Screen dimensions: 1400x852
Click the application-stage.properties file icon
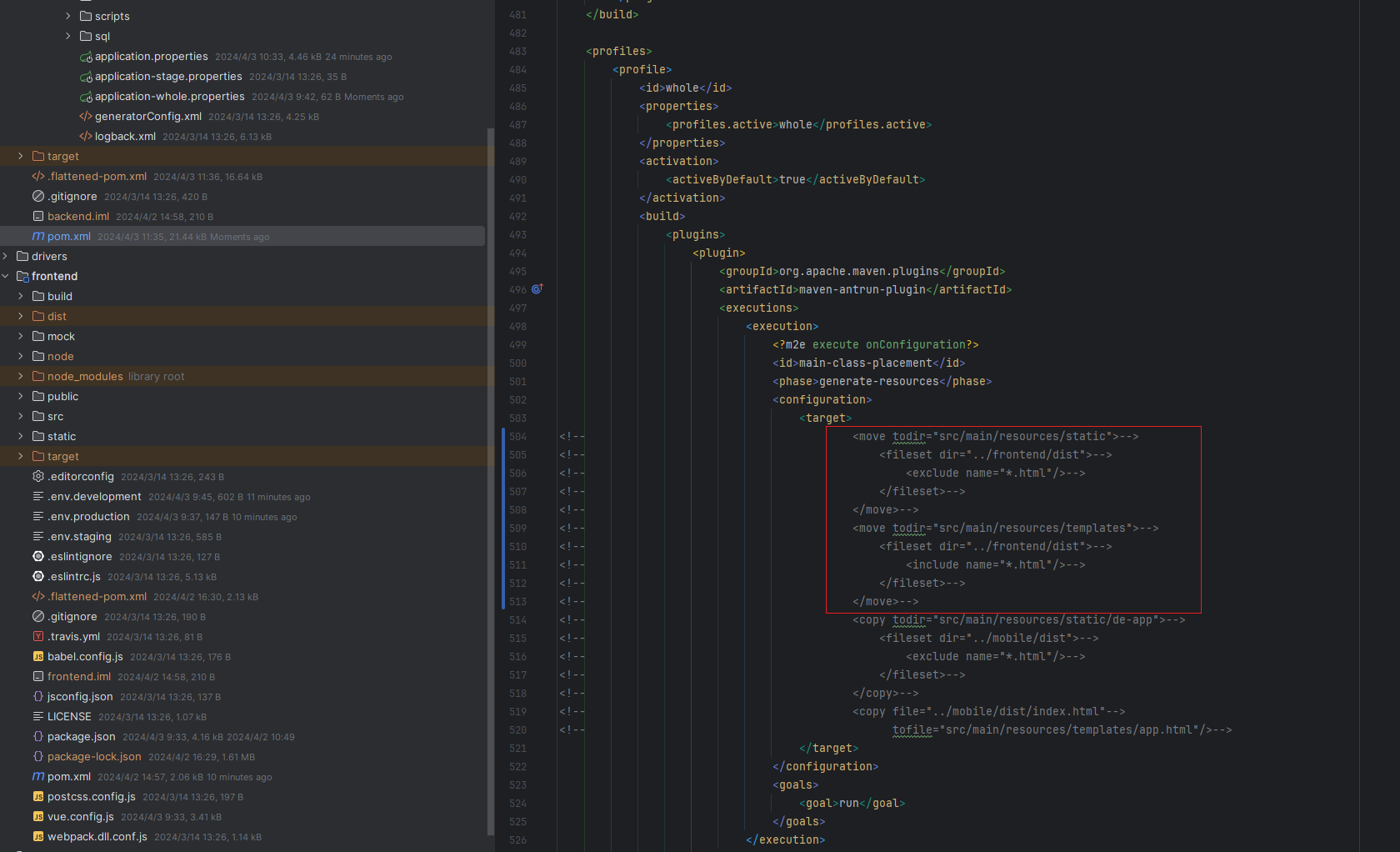86,77
